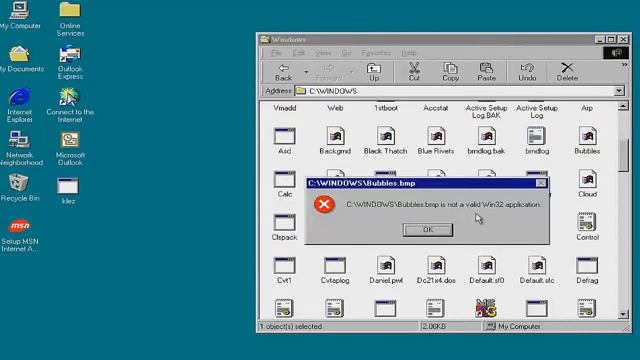Click the Web folder label
This screenshot has height=360, width=640.
335,108
